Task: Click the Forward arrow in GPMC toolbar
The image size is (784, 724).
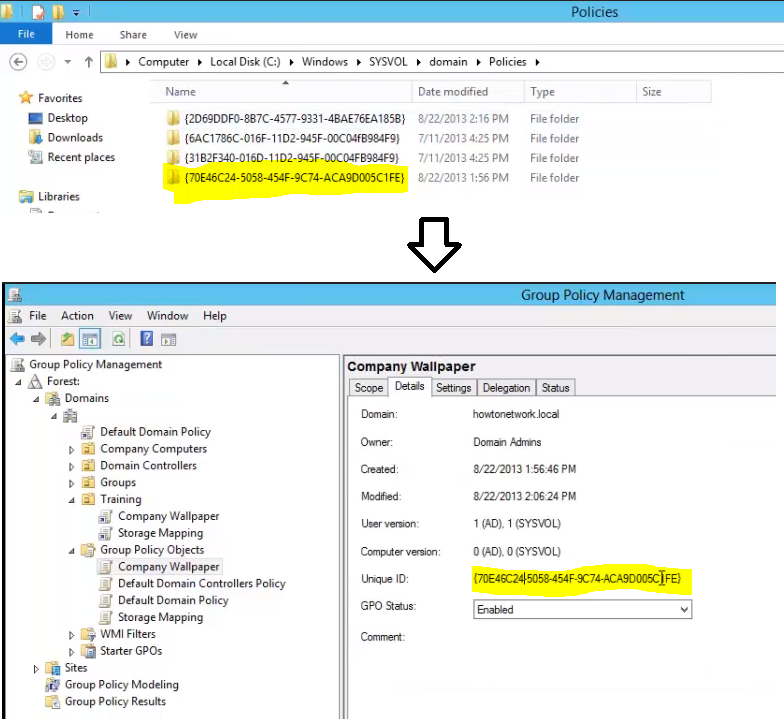Action: 38,339
